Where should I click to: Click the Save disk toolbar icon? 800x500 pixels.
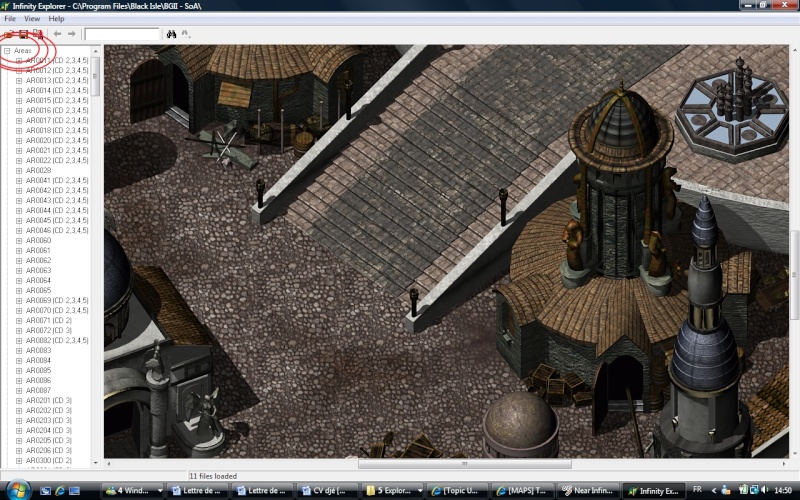(x=23, y=34)
